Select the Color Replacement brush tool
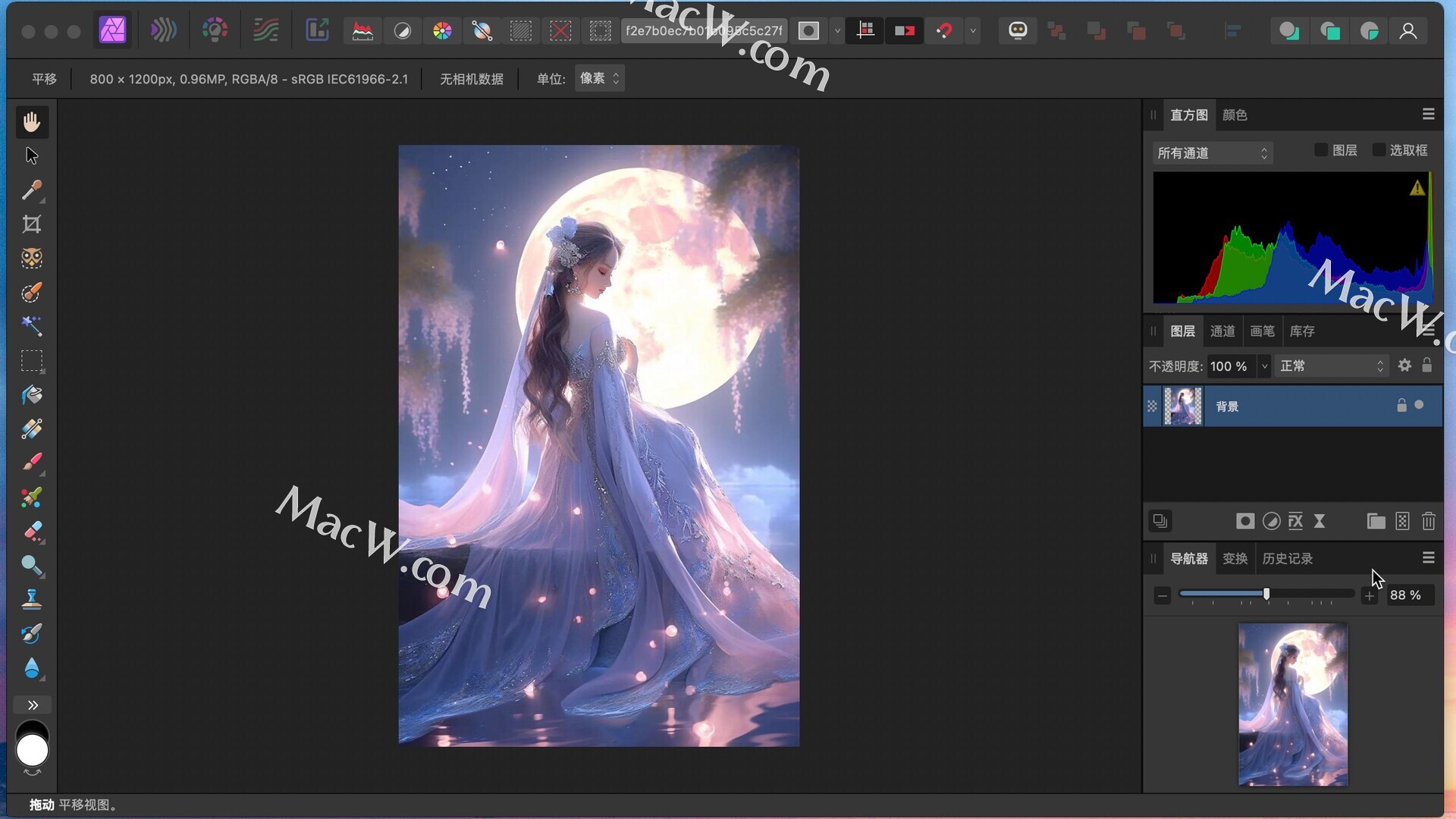This screenshot has height=819, width=1456. tap(32, 497)
